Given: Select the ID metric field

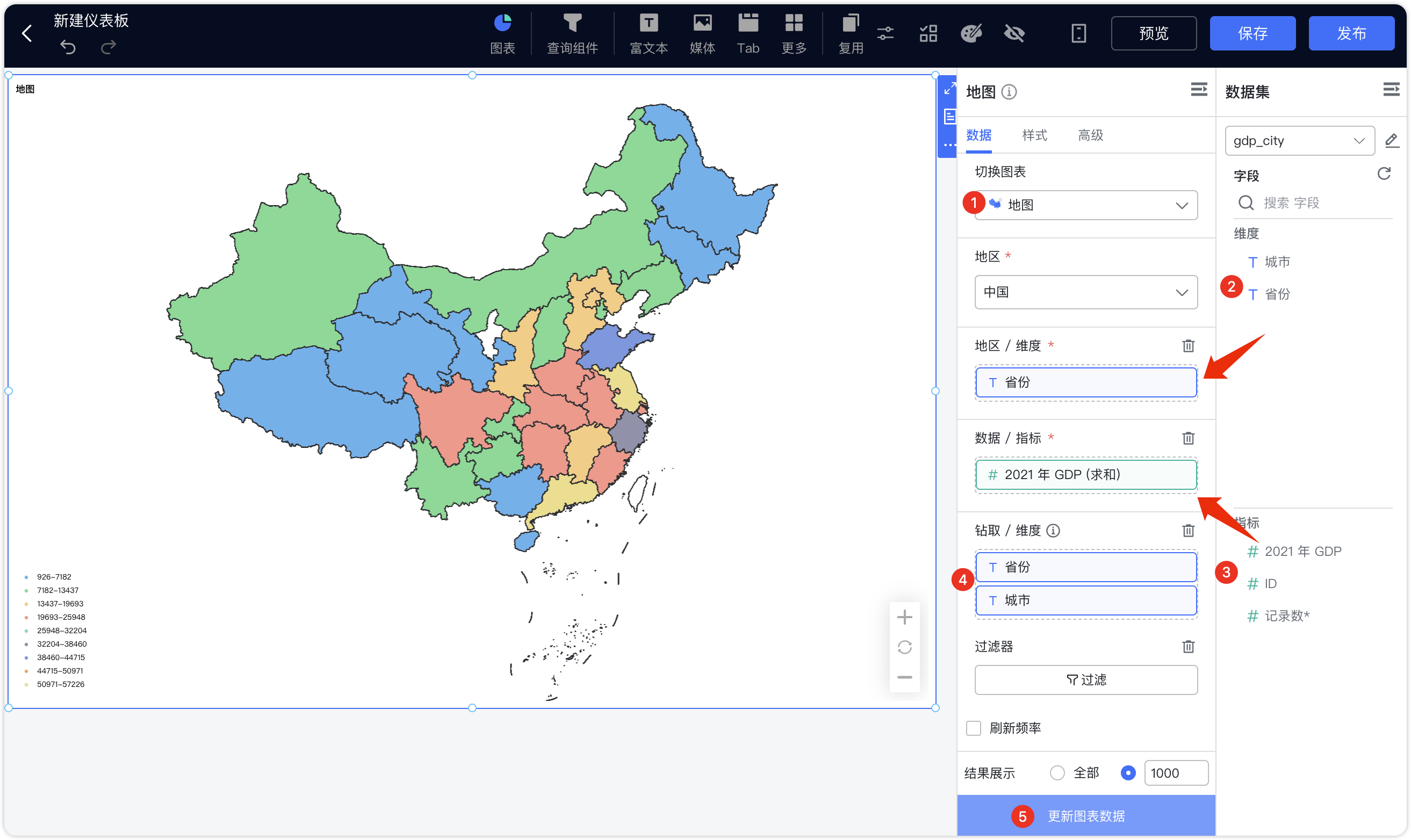Looking at the screenshot, I should pos(1262,584).
